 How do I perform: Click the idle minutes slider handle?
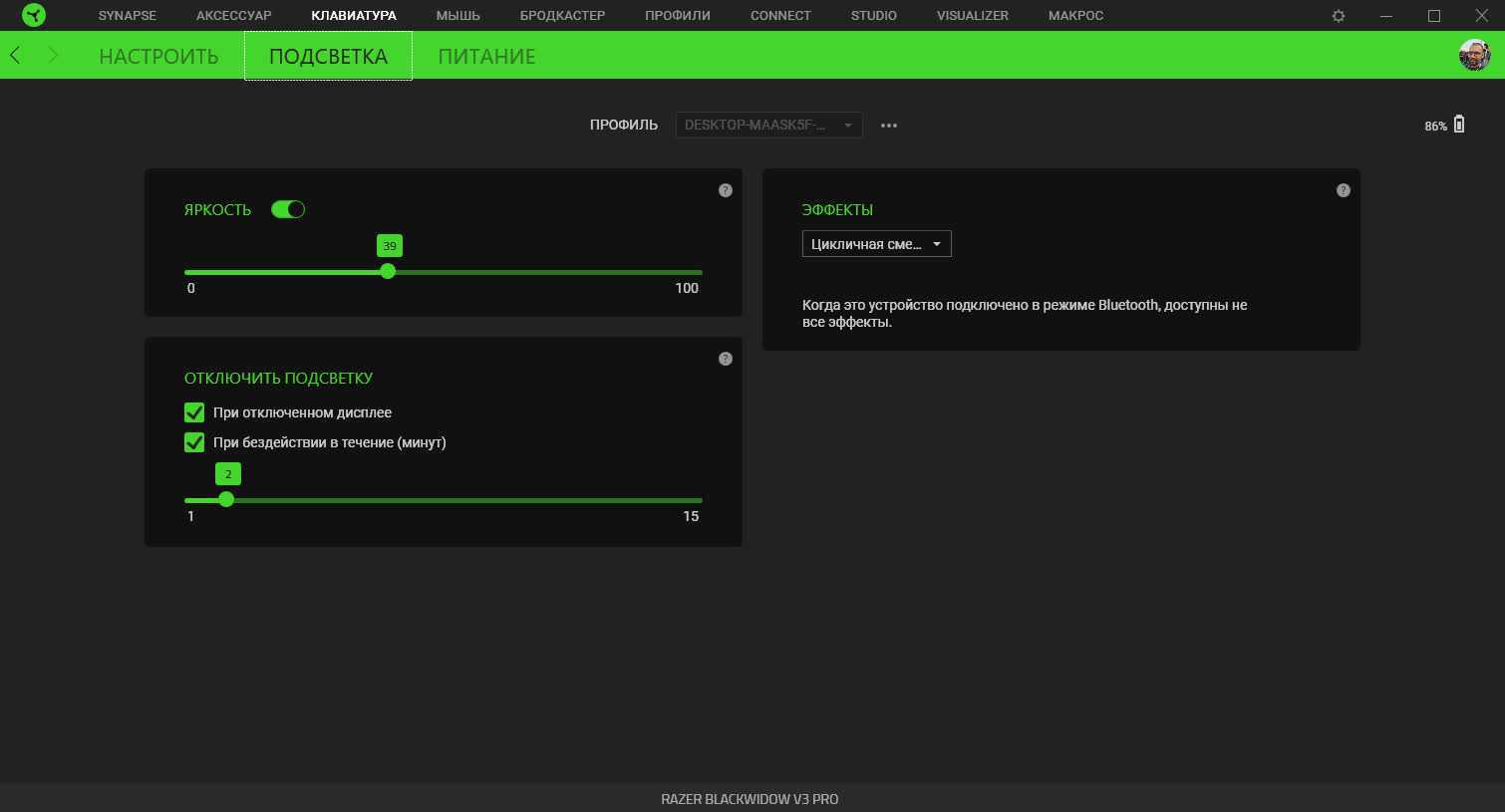click(226, 499)
